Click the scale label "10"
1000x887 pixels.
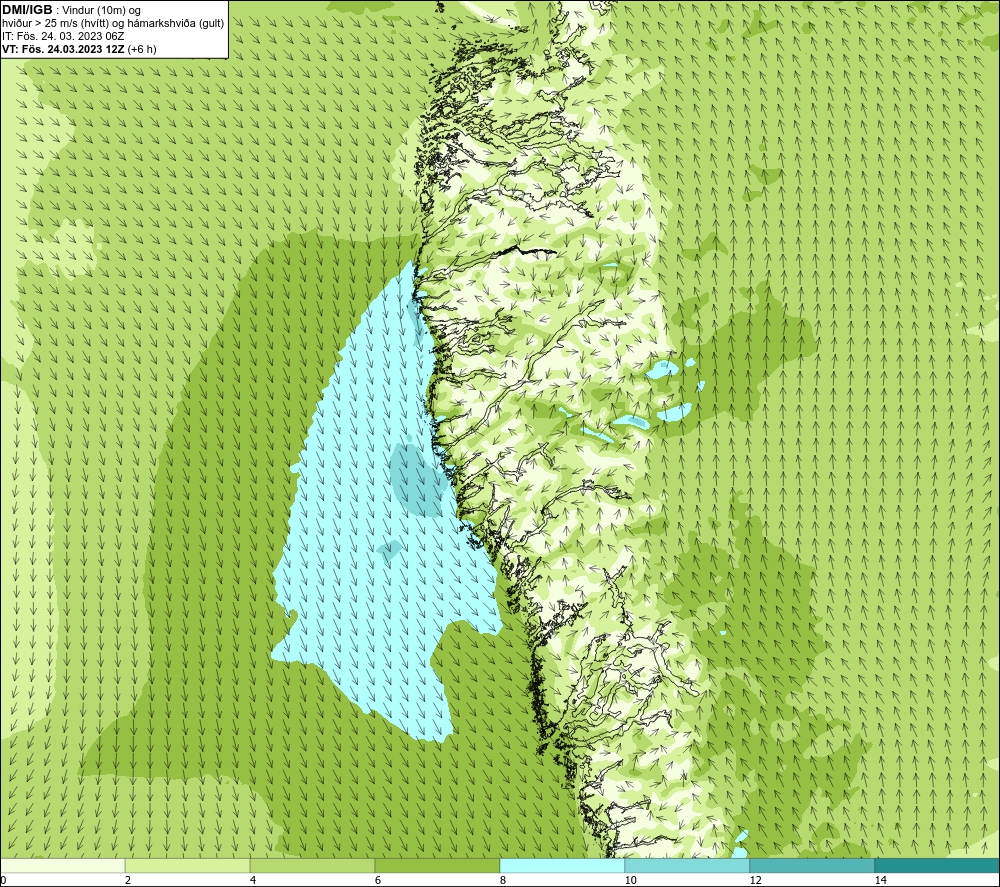[630, 881]
